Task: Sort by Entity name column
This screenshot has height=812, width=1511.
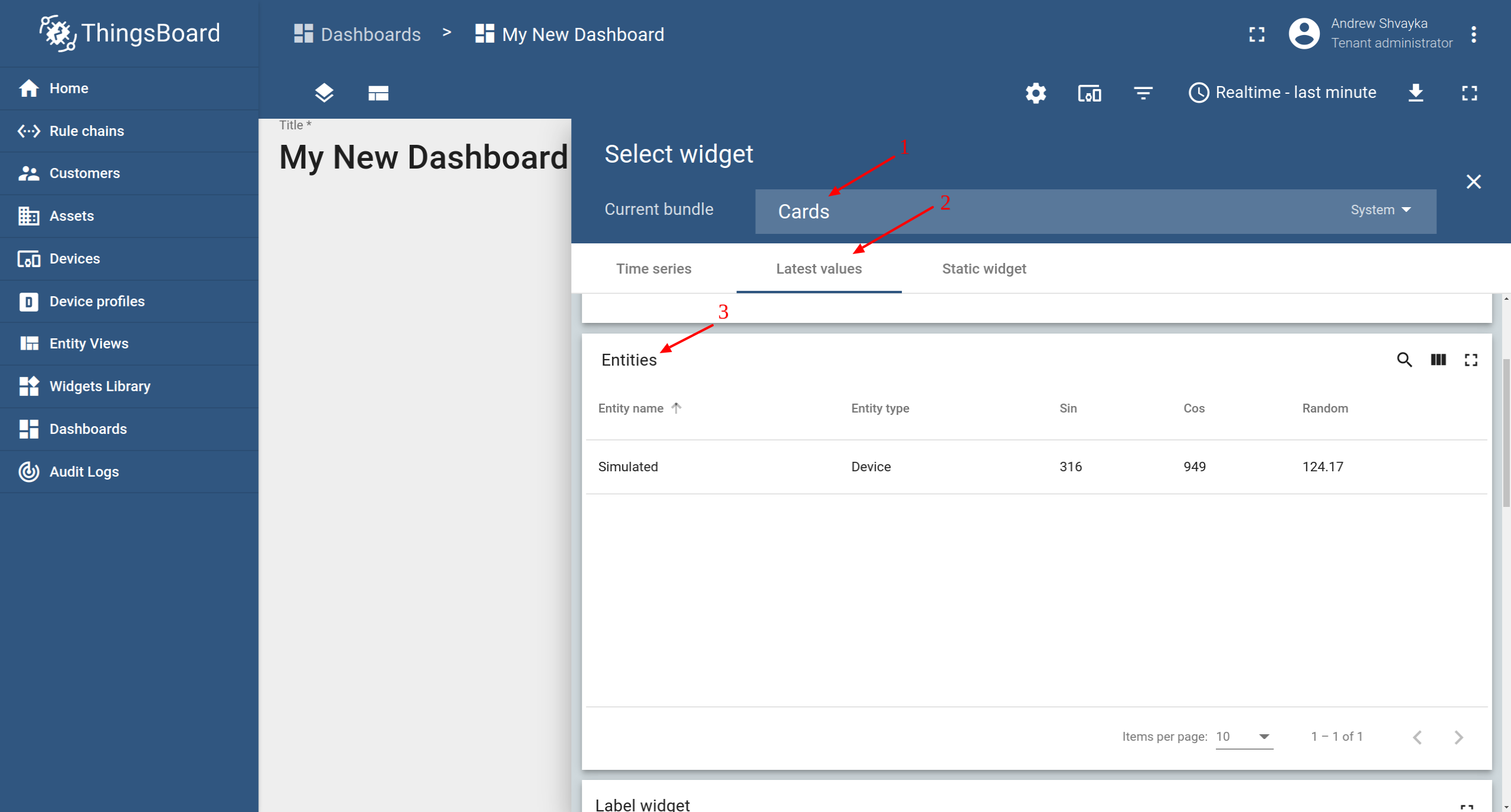Action: 631,408
